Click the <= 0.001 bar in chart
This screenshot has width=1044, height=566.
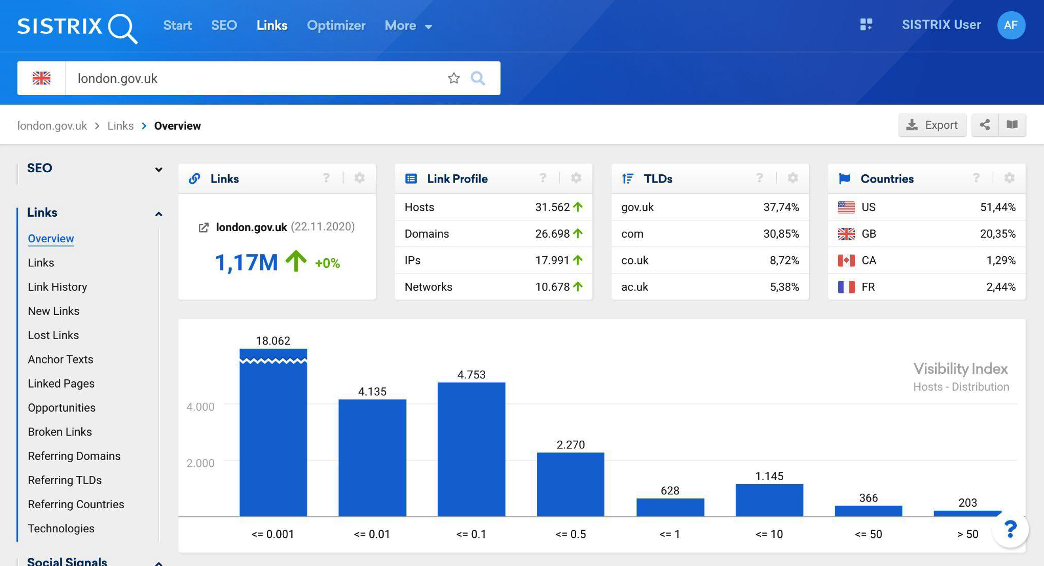point(273,433)
